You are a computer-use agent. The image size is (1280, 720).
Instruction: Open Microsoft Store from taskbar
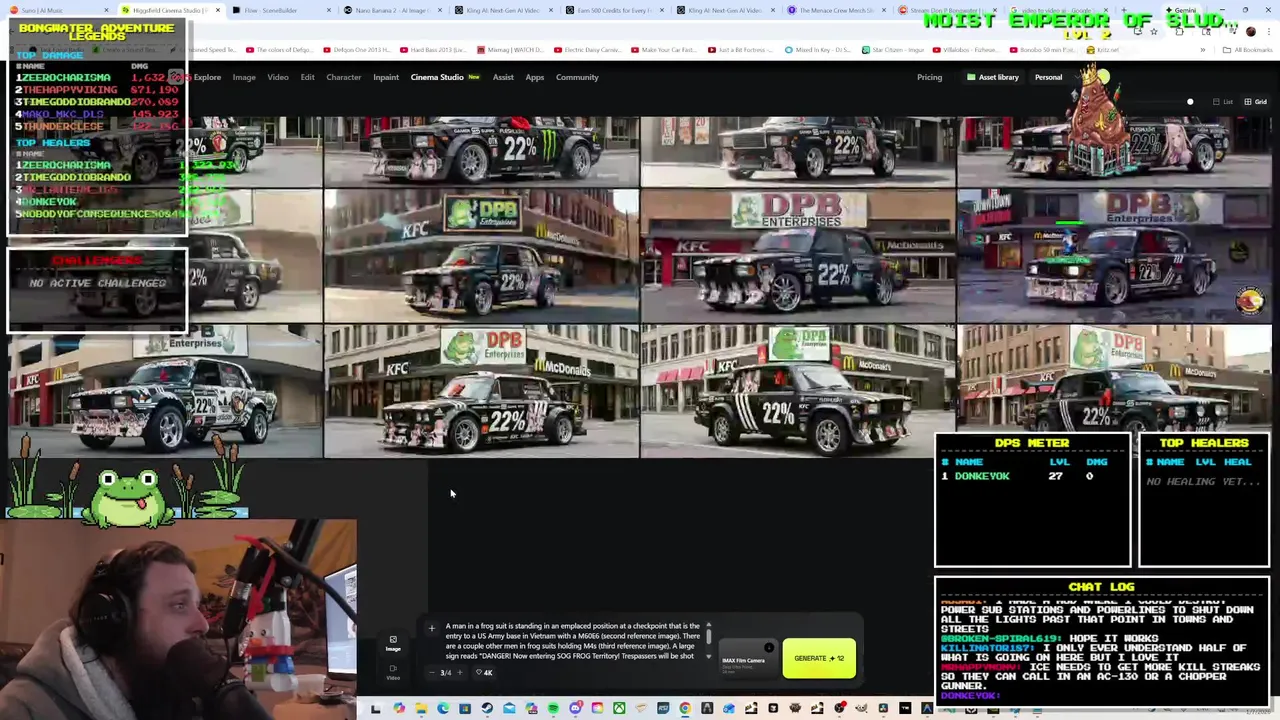tap(465, 708)
